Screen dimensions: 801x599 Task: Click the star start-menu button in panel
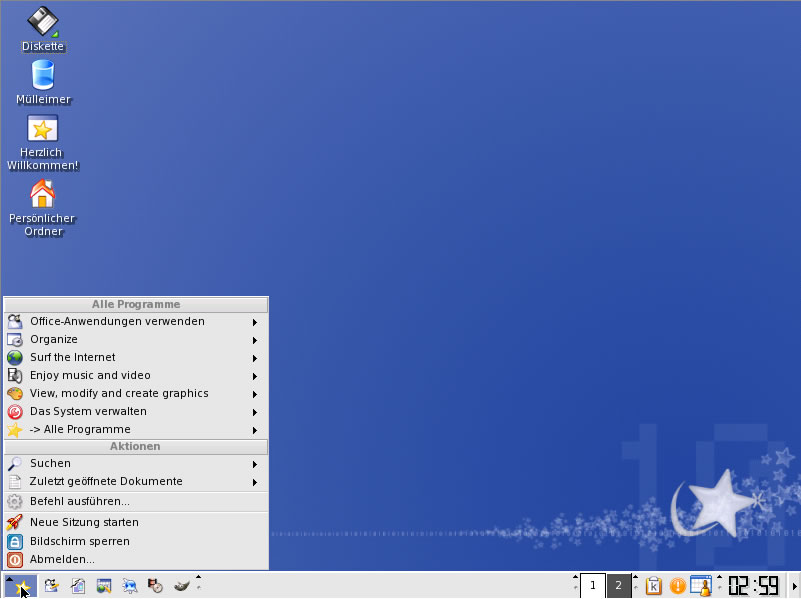click(x=24, y=586)
